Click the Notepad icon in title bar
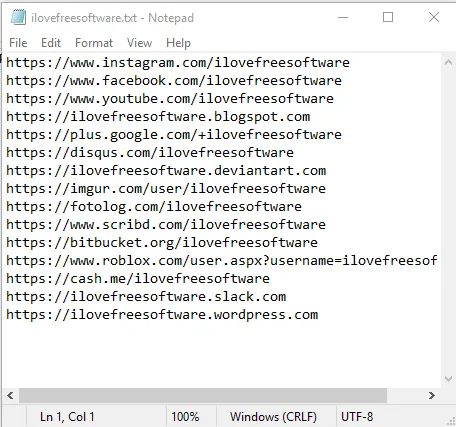 [x=18, y=17]
